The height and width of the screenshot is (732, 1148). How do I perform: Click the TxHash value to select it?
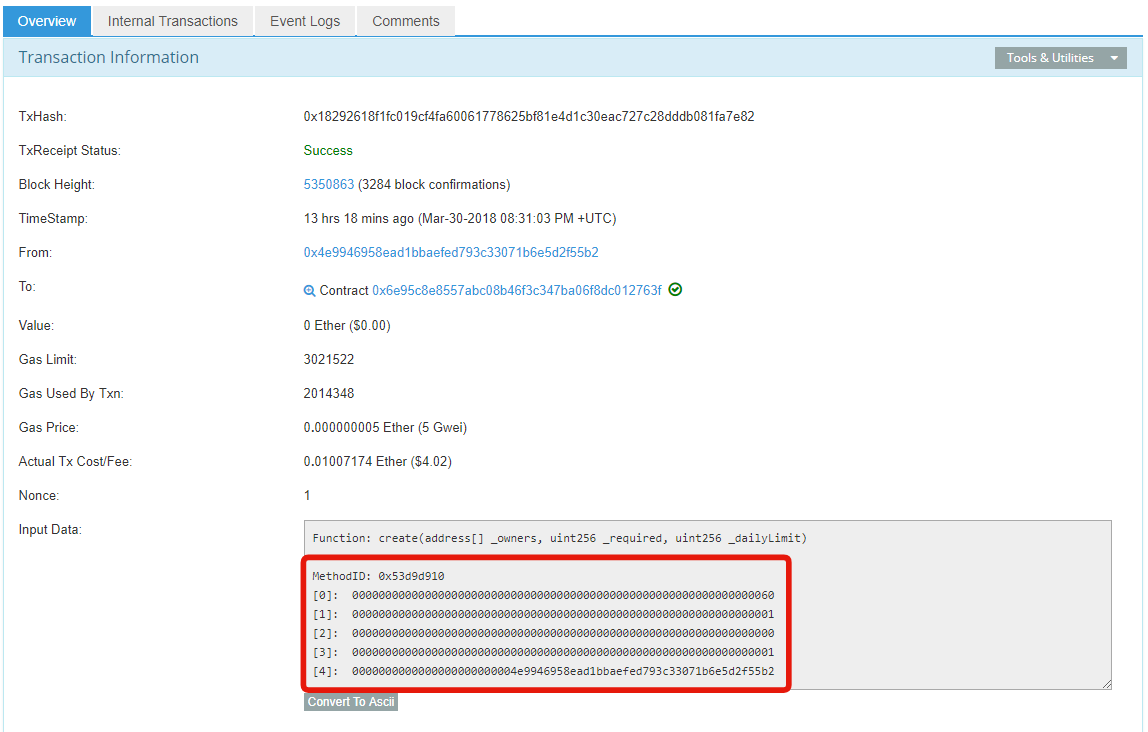point(527,116)
